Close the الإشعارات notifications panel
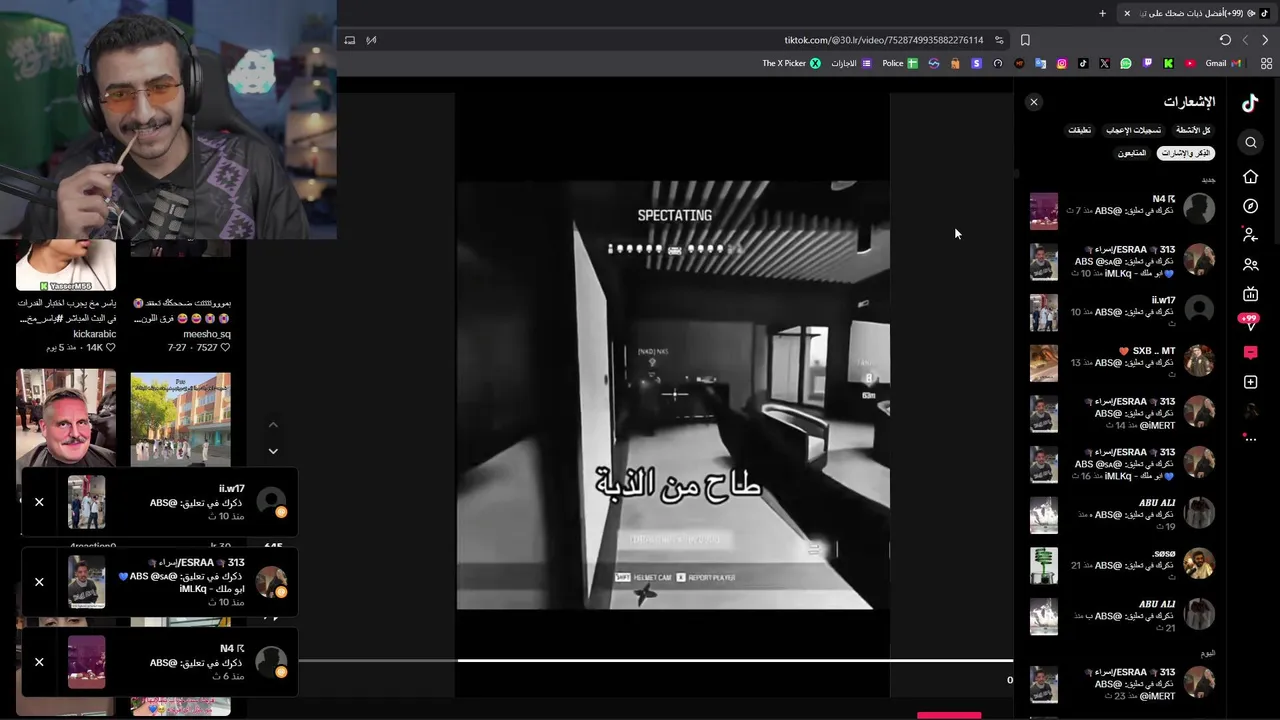 [x=1034, y=102]
